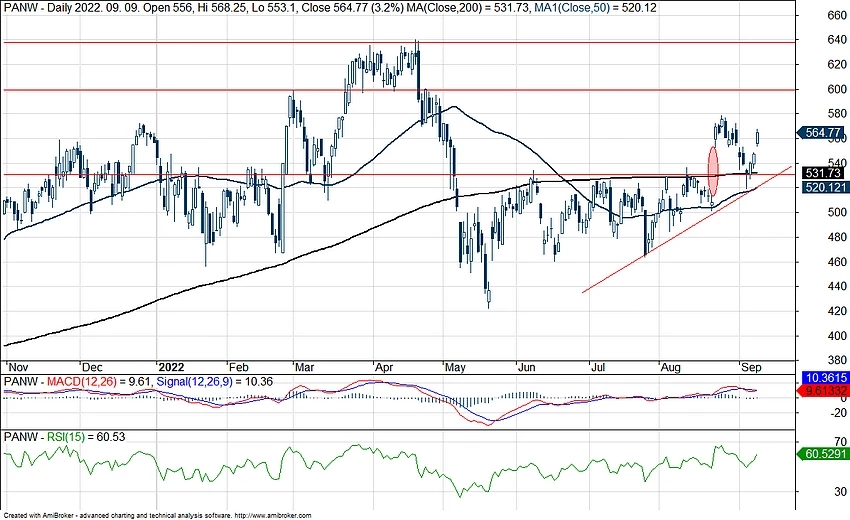
Task: Click the Signal(12,26,9) = 10.36 label
Action: 214,382
